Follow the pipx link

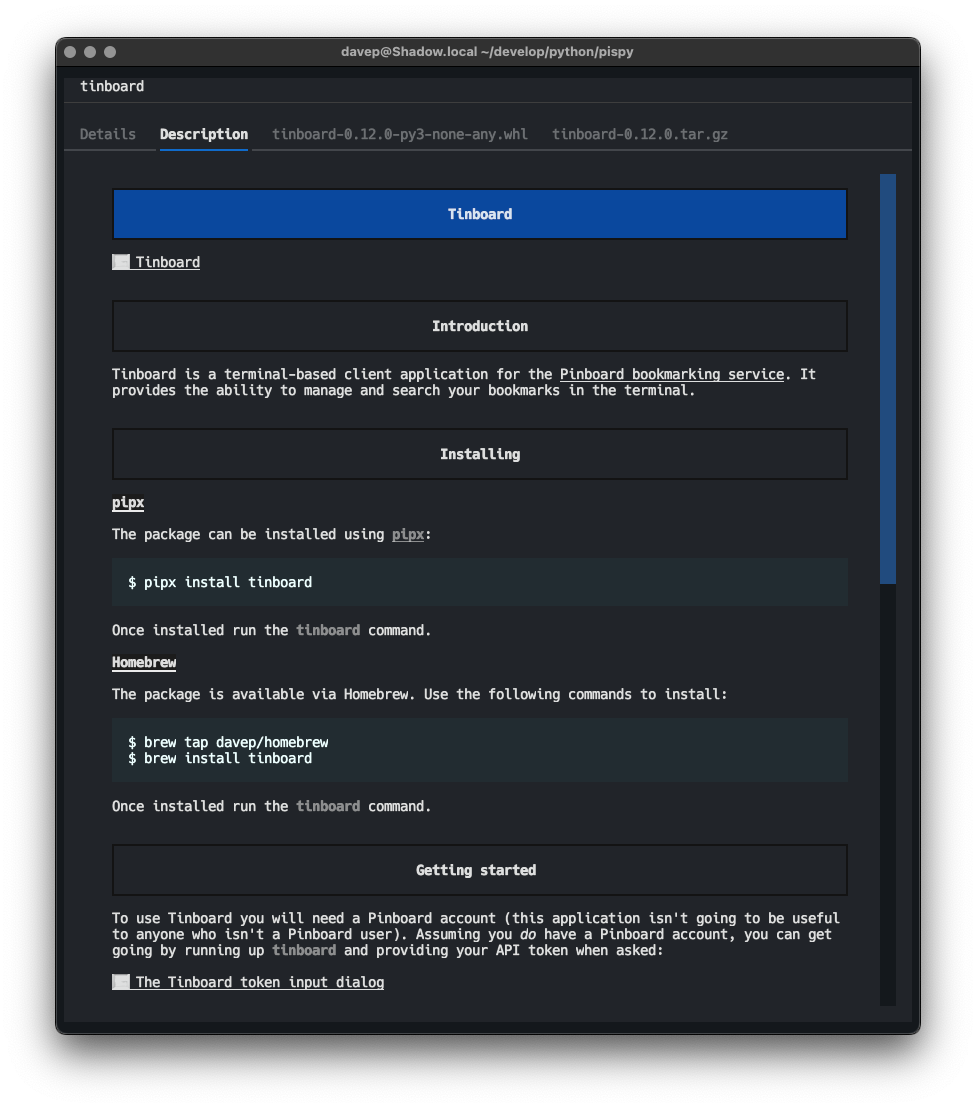[408, 533]
